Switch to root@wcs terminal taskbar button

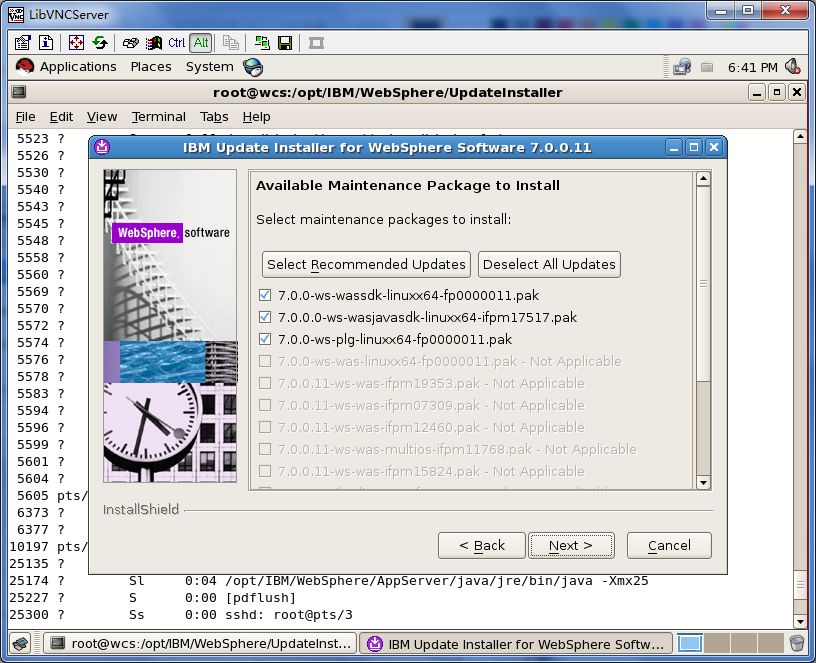(200, 644)
